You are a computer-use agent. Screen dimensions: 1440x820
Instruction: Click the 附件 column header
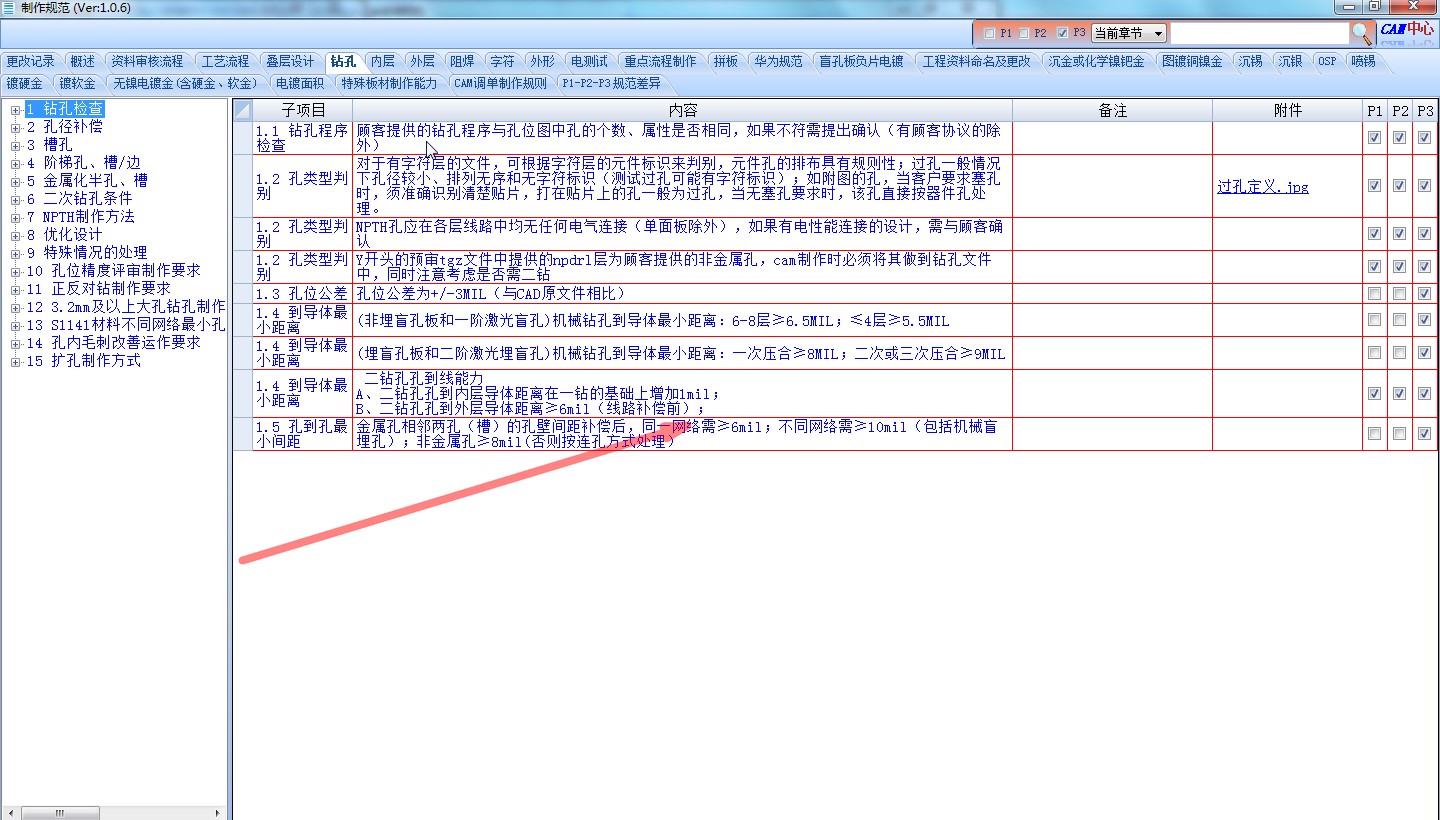point(1288,111)
